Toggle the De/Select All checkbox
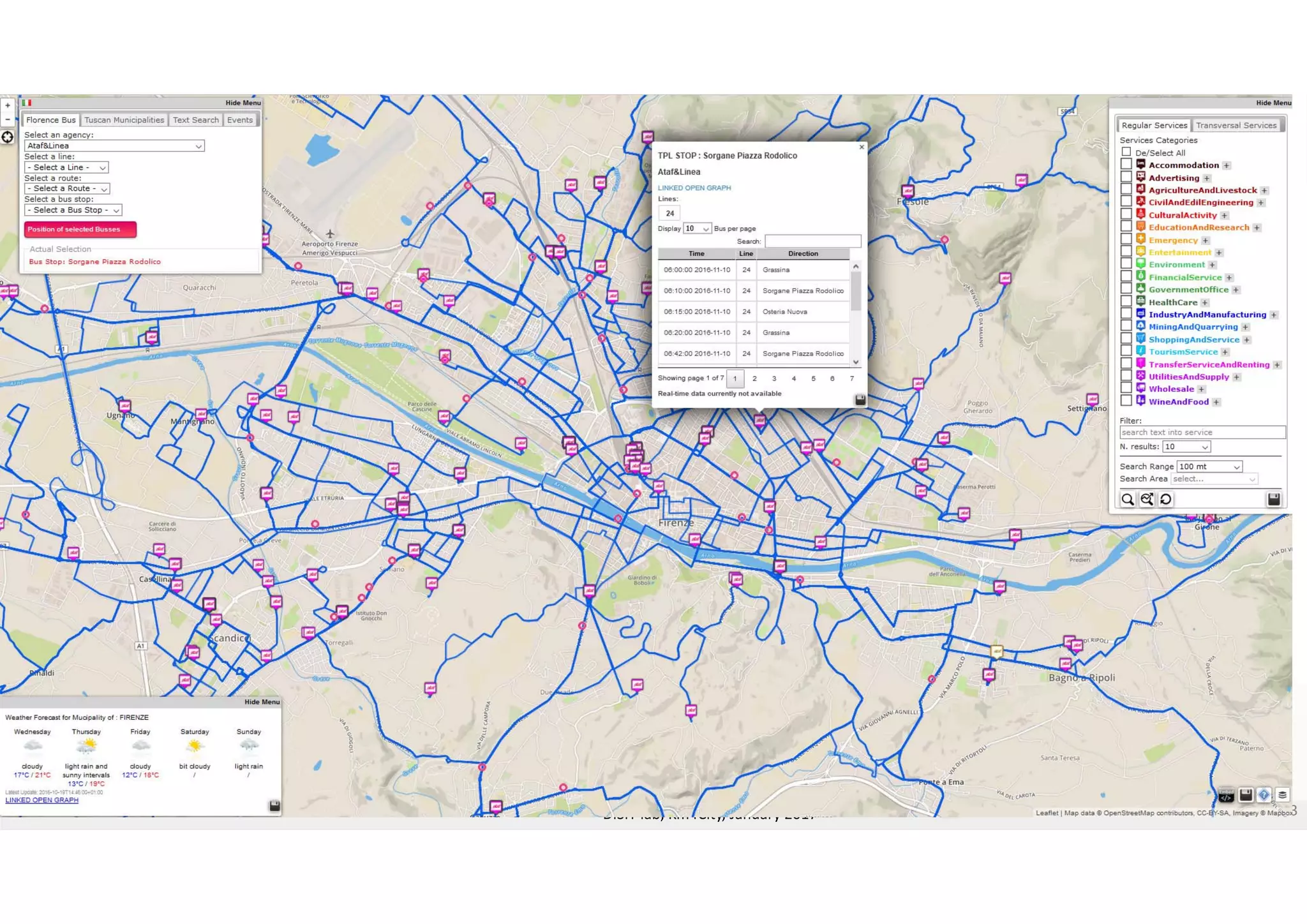The width and height of the screenshot is (1307, 924). click(1126, 152)
